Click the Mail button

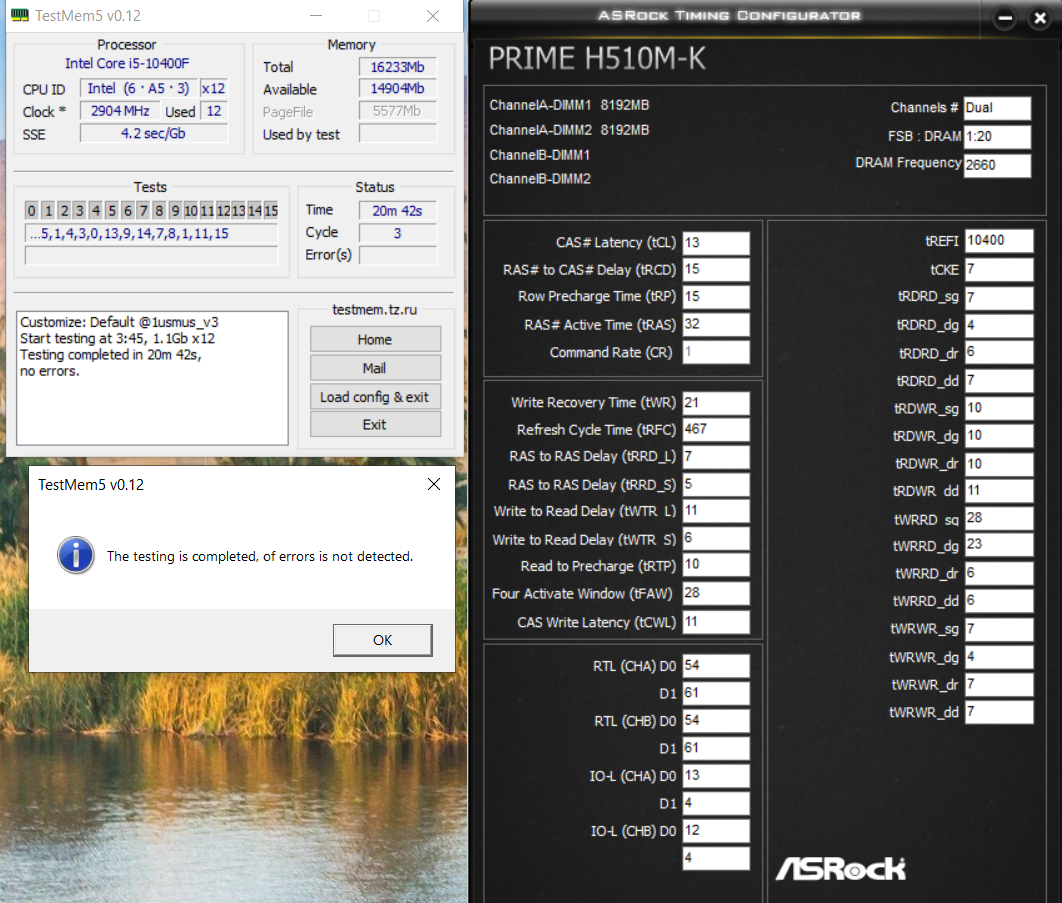click(375, 368)
